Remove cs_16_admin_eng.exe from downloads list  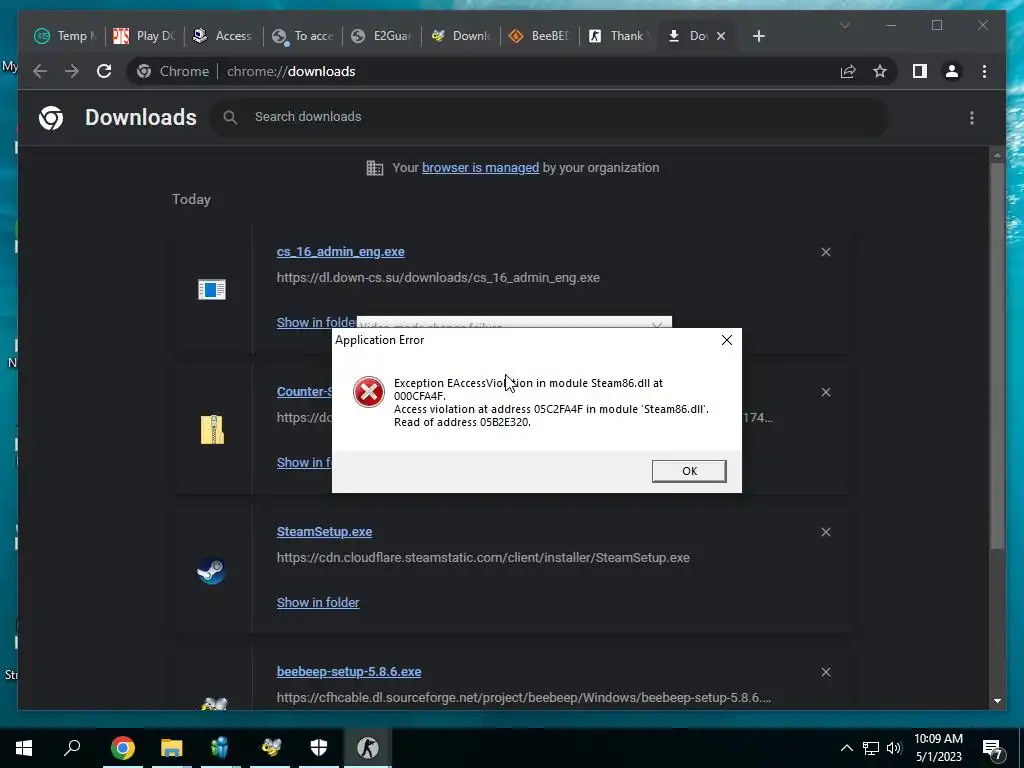[826, 252]
